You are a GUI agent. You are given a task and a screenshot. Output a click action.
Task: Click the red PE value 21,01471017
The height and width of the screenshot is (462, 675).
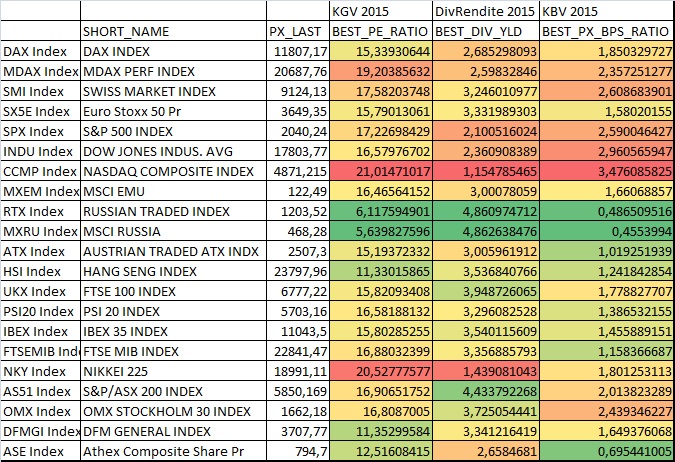[x=381, y=171]
